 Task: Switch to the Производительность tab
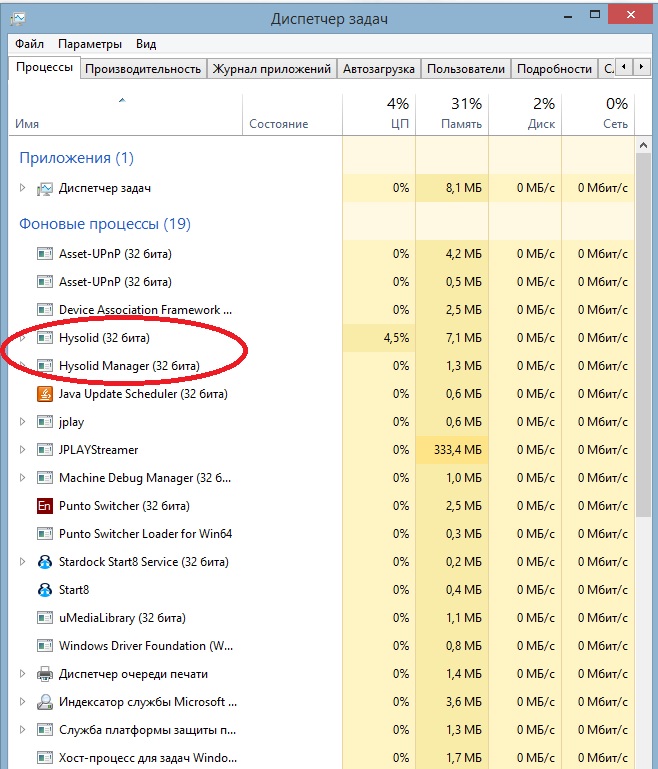pyautogui.click(x=143, y=69)
